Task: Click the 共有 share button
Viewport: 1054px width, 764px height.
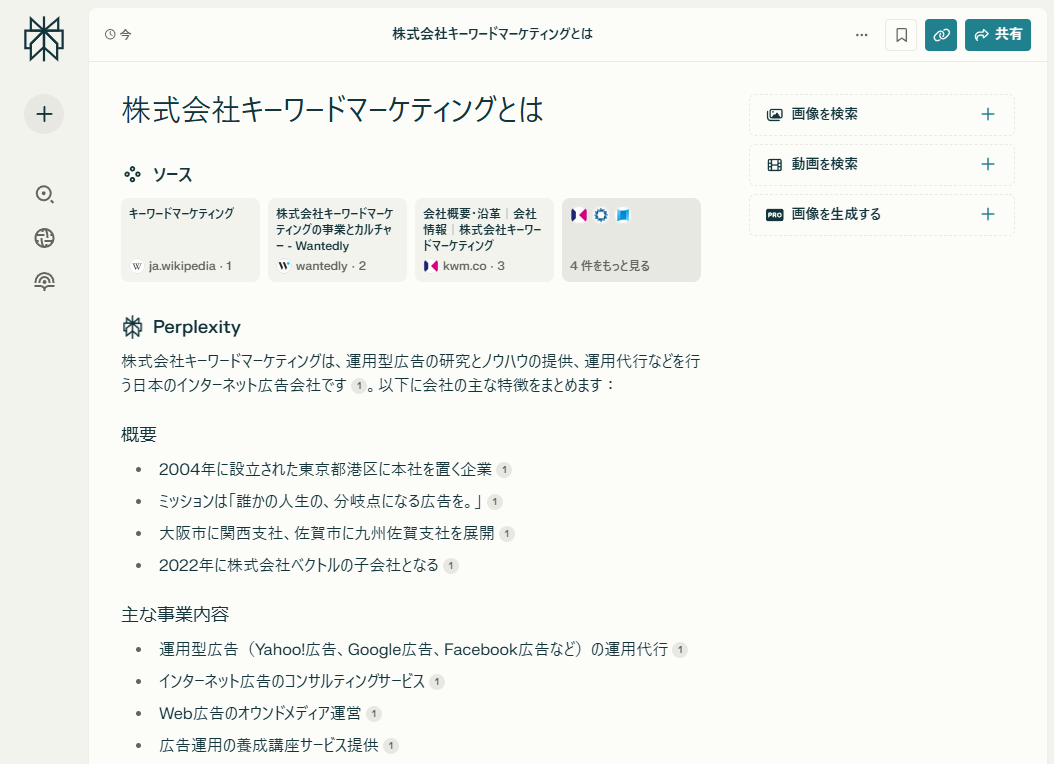Action: 998,35
